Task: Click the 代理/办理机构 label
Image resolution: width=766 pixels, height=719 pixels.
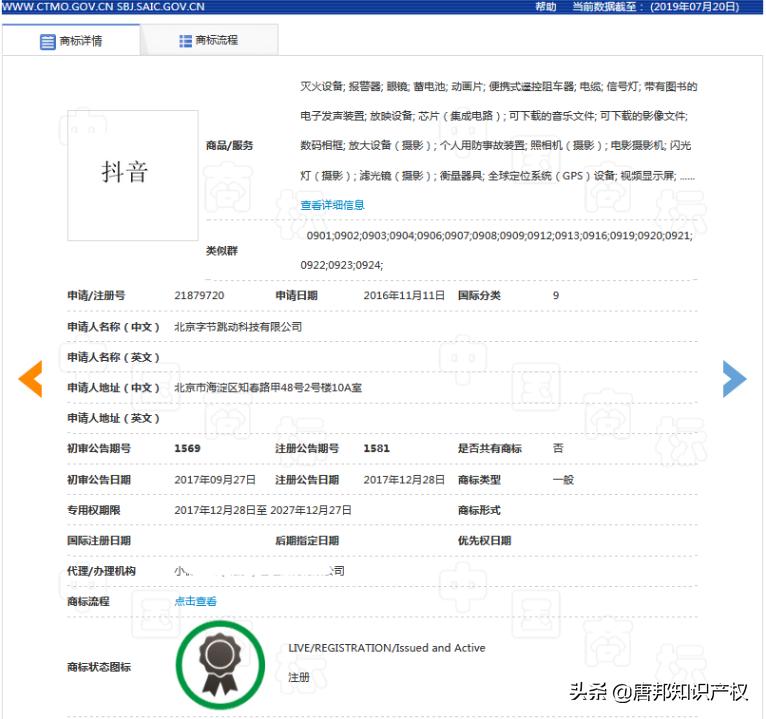Action: pyautogui.click(x=101, y=571)
